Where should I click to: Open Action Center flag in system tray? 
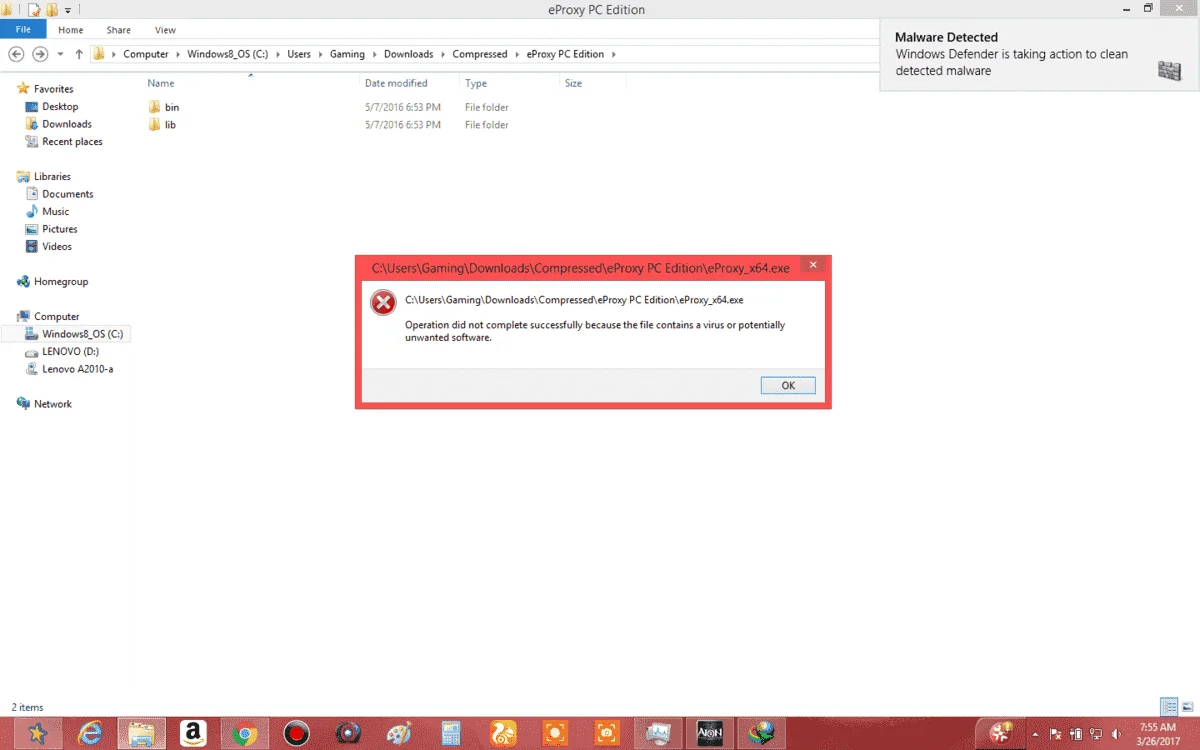[x=1058, y=734]
